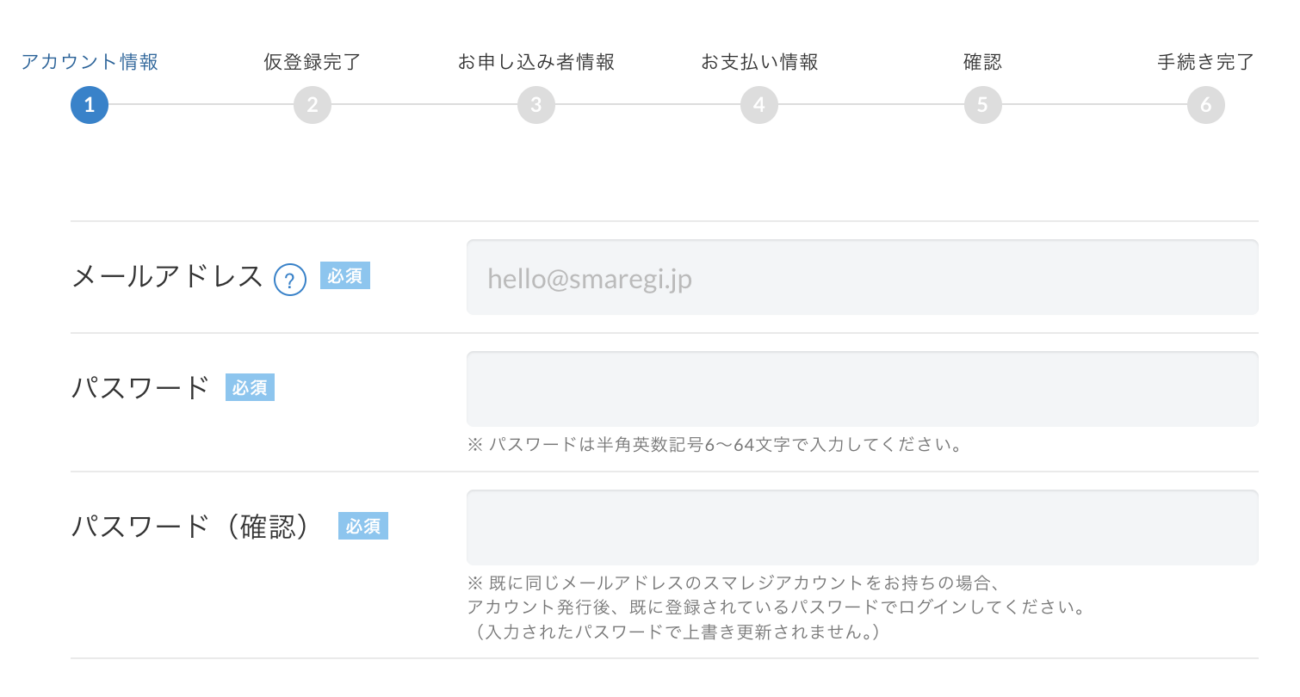The image size is (1300, 697).
Task: Focus the パスワード input field
Action: coord(862,389)
